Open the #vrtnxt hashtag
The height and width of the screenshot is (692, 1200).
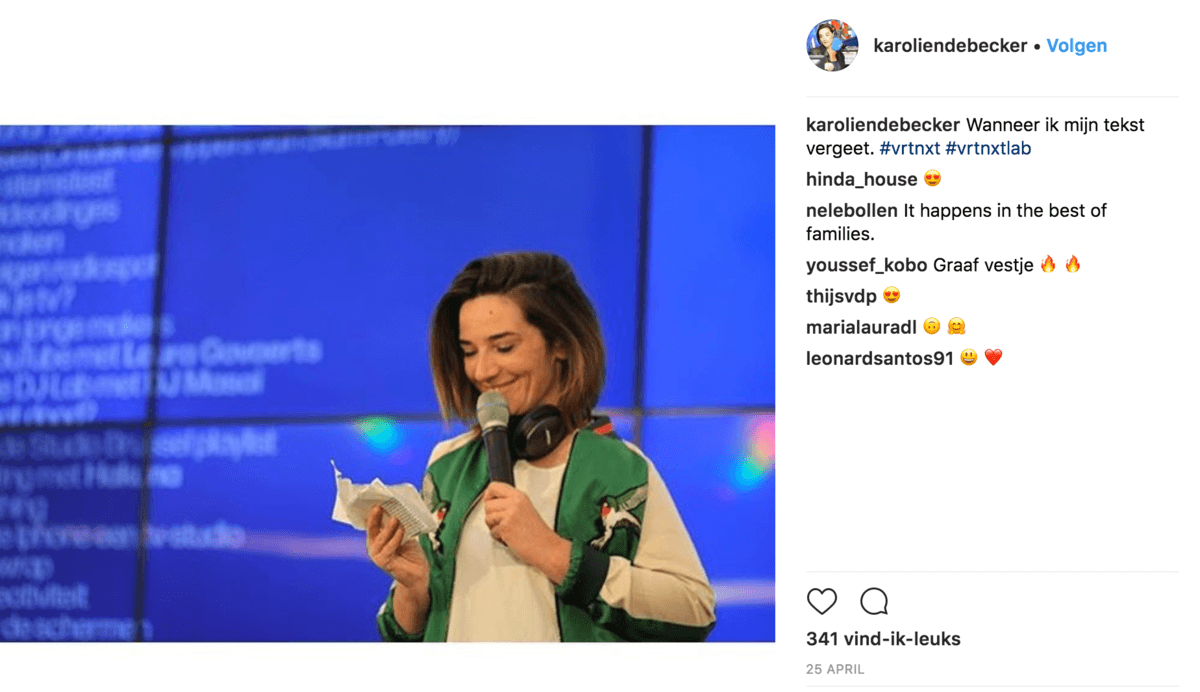click(x=910, y=148)
